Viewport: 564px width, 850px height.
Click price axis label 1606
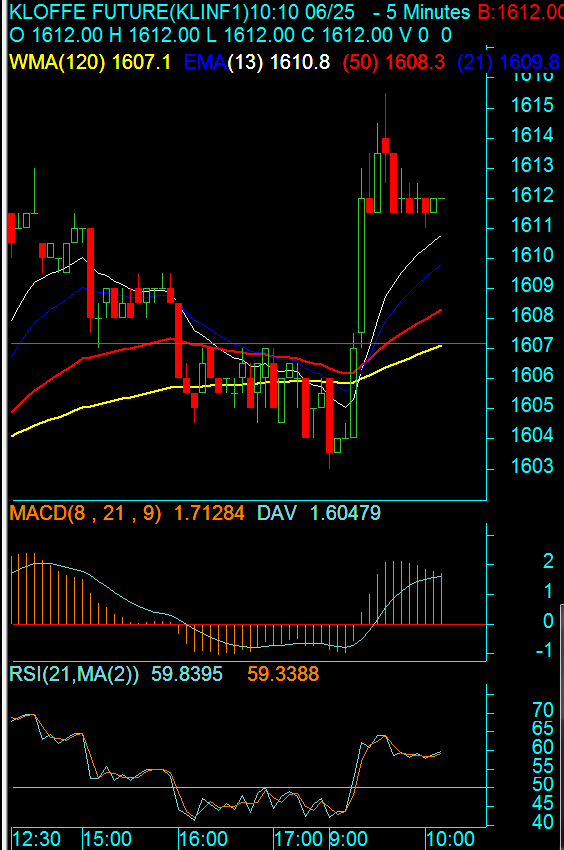click(533, 375)
